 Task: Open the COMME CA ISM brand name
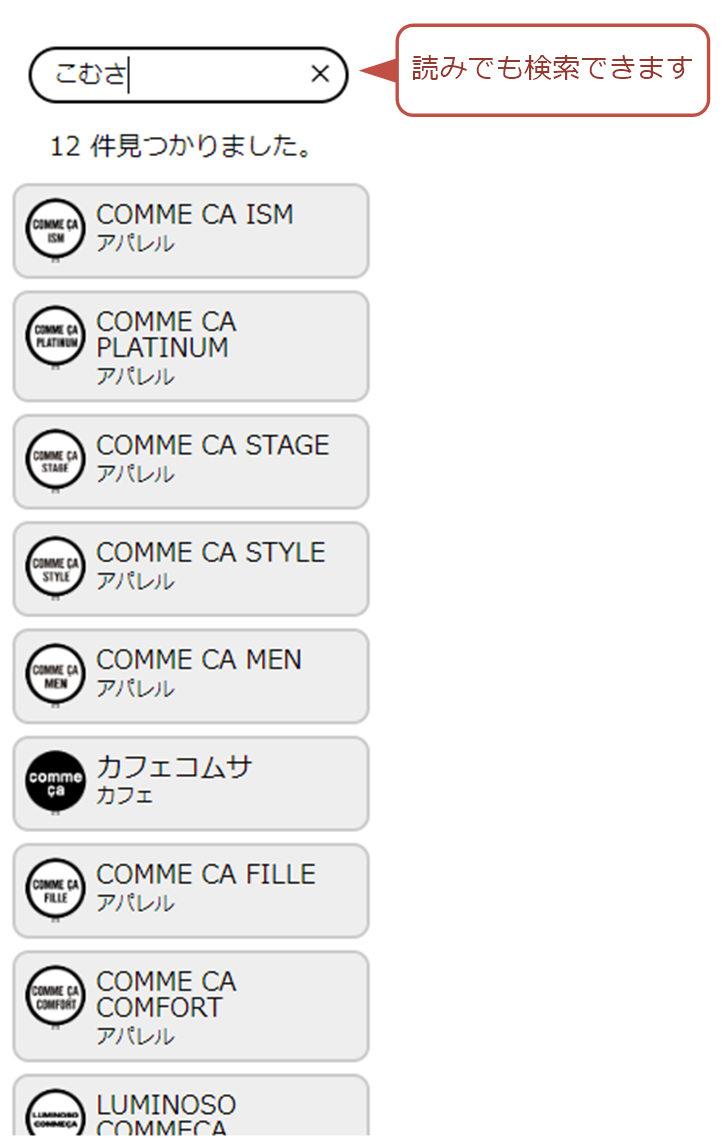point(195,215)
